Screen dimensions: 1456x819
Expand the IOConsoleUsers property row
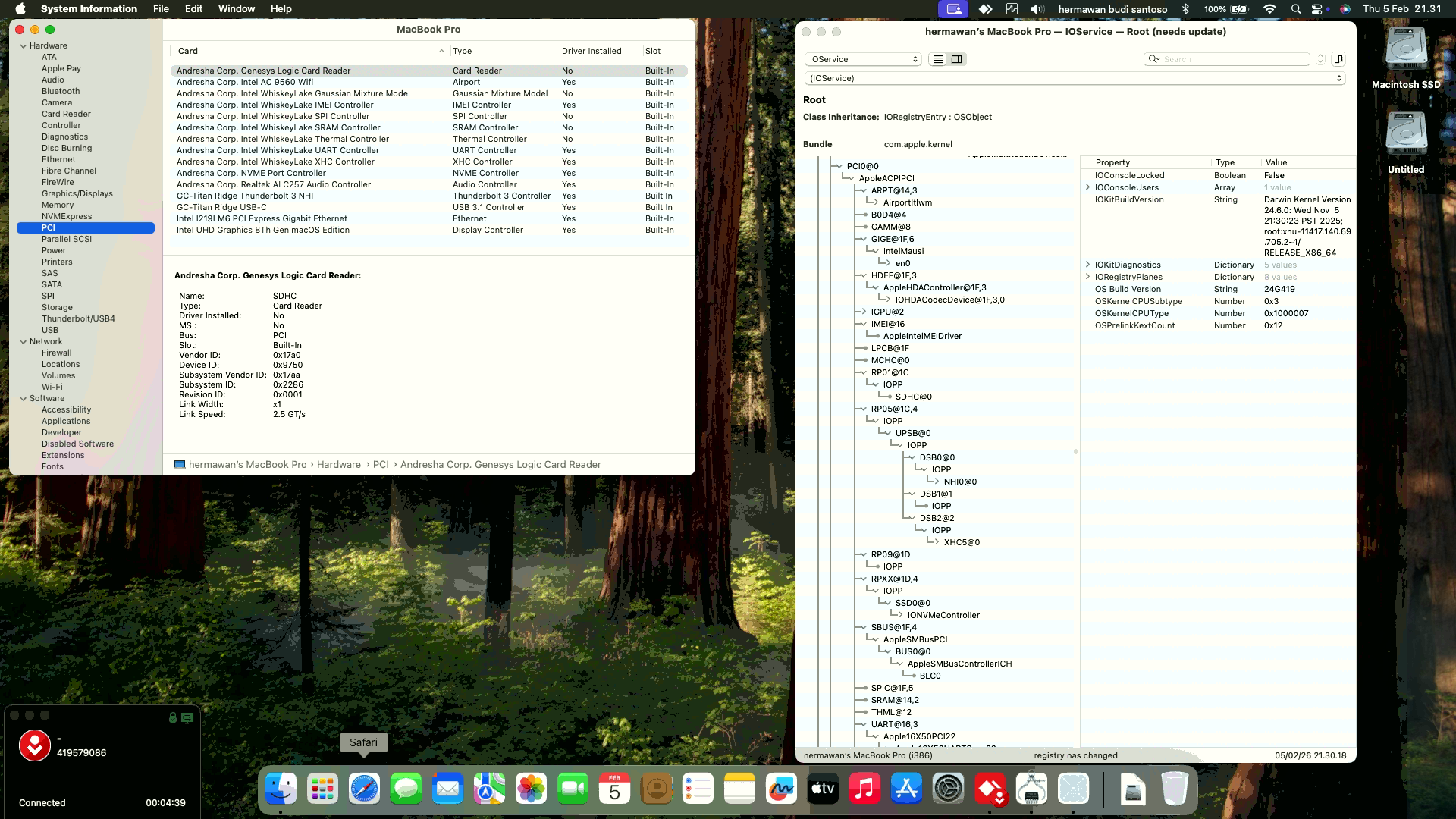(1087, 187)
